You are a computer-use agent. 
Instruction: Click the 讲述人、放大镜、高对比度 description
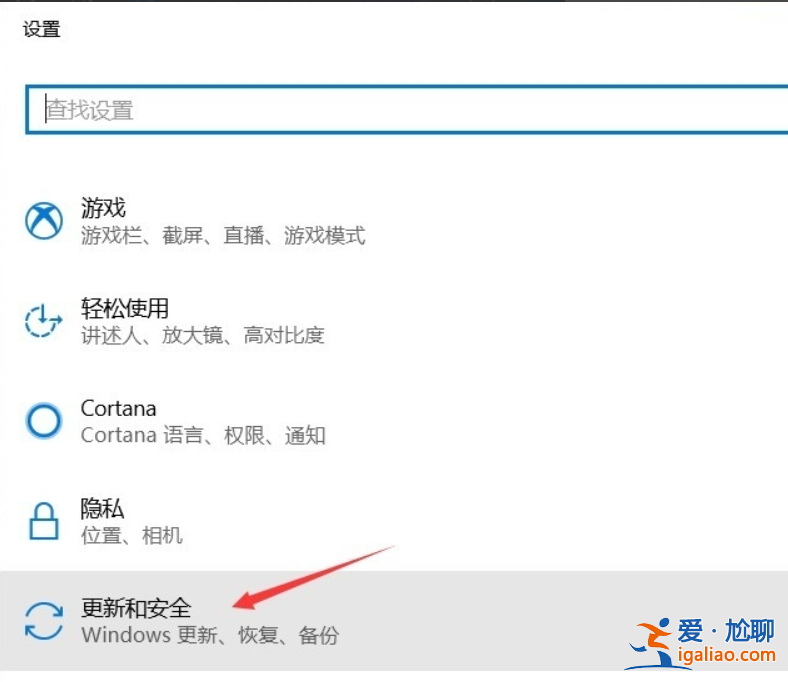203,335
